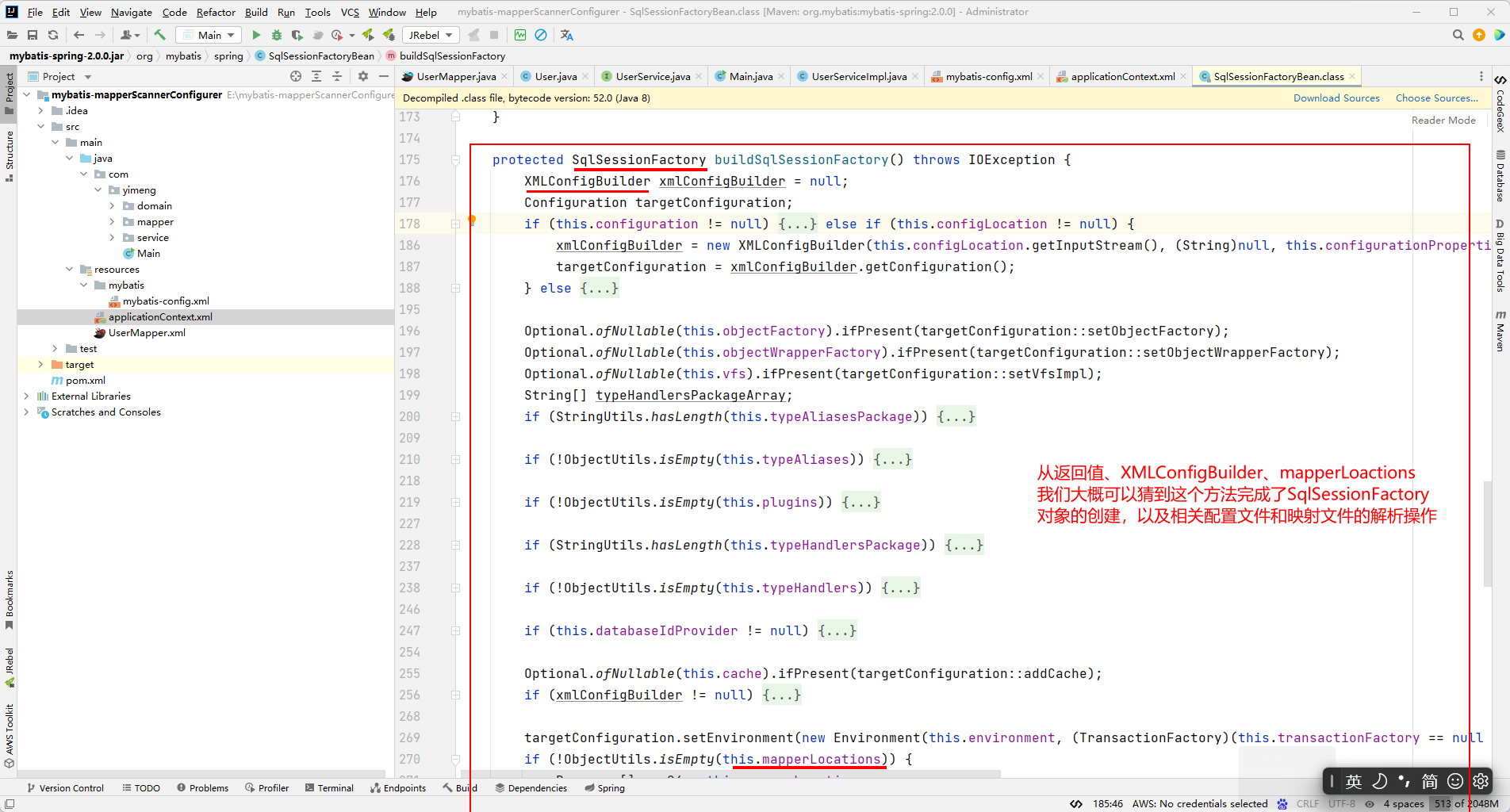Viewport: 1510px width, 812px height.
Task: Navigate back with the left arrow
Action: (x=79, y=35)
